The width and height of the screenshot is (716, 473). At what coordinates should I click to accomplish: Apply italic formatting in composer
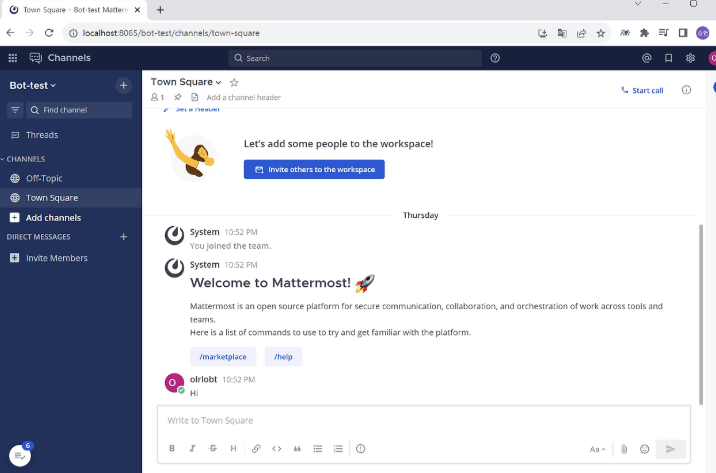click(192, 448)
